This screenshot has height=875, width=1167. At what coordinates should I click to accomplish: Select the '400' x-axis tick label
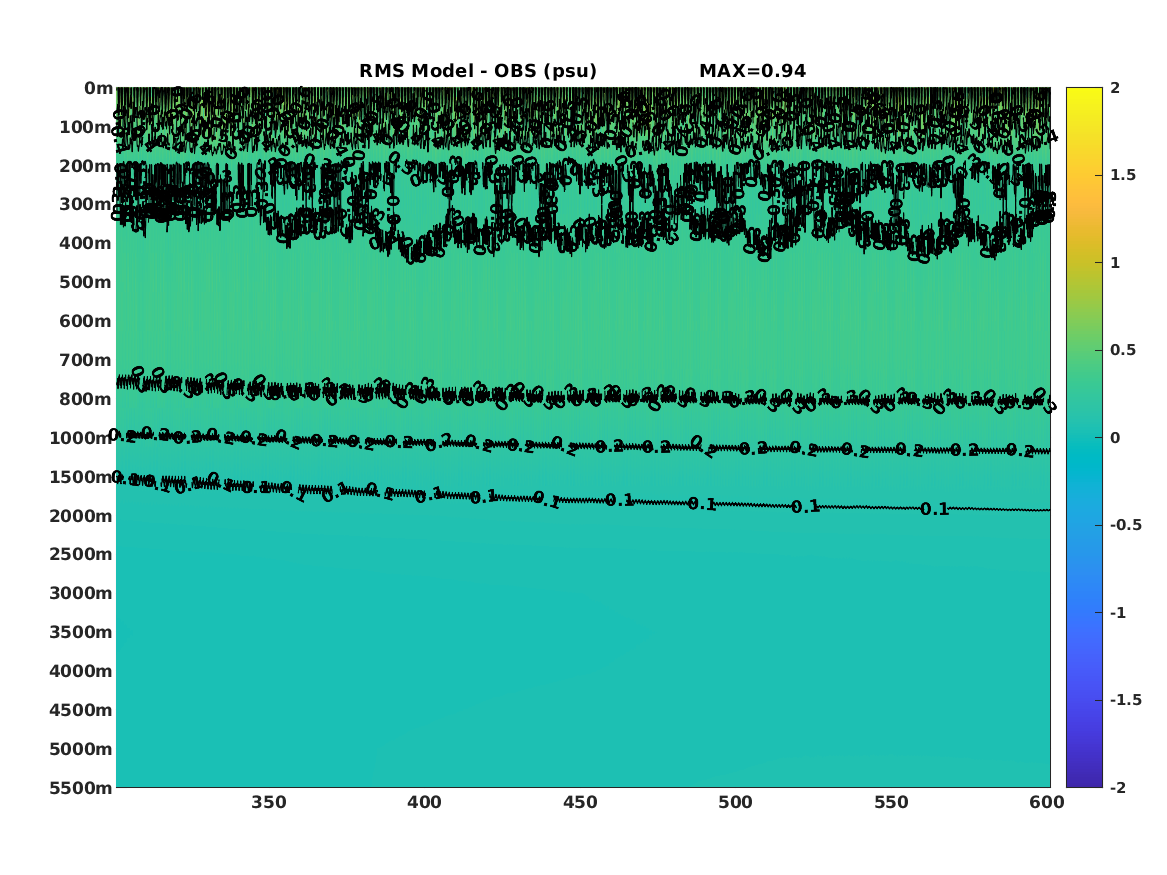[x=424, y=802]
